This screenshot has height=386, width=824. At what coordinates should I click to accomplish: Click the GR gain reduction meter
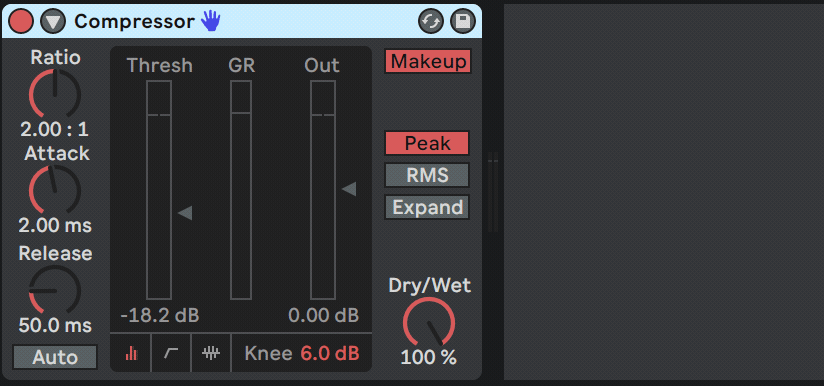pos(241,190)
